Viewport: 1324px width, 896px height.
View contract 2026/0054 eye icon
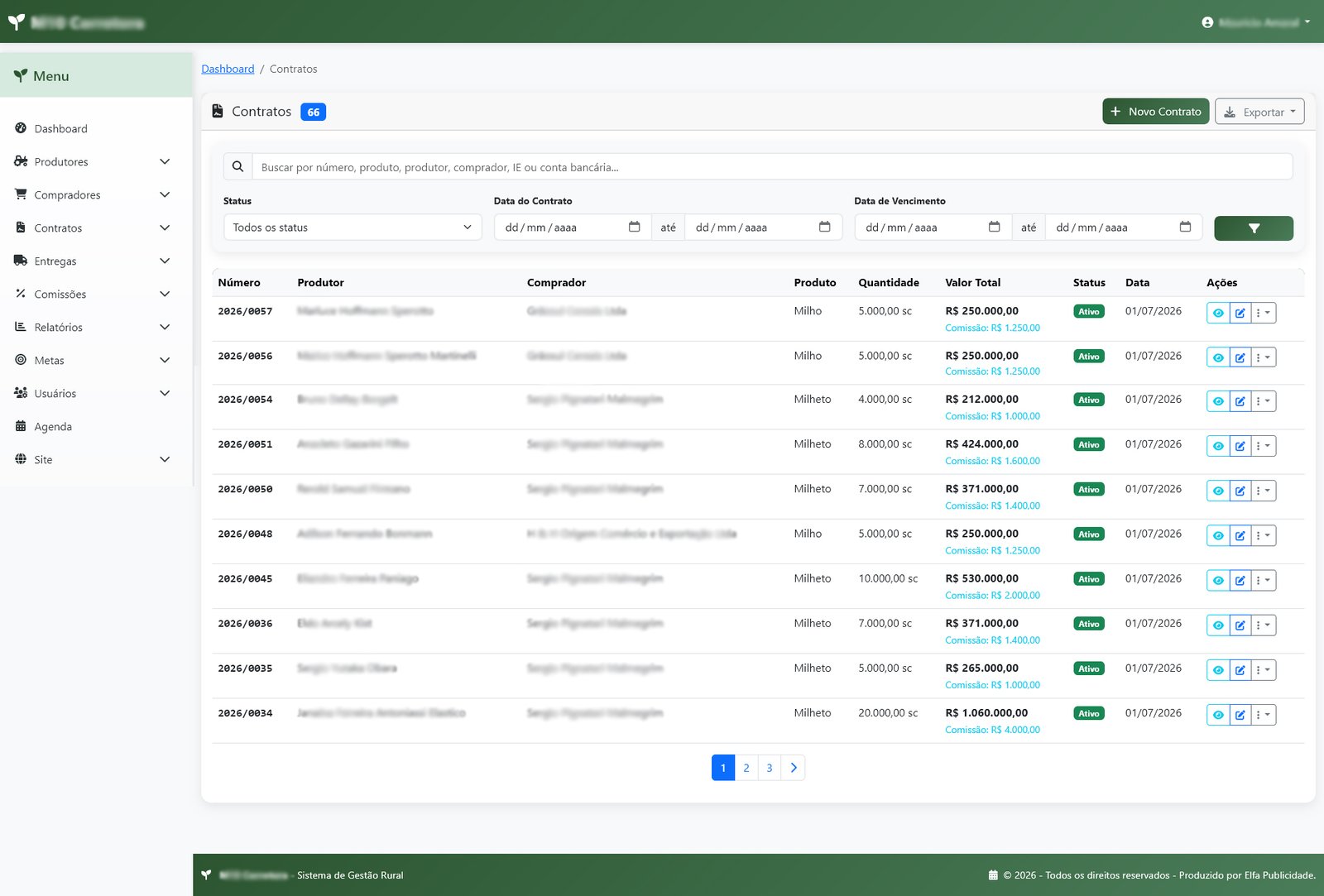1218,401
